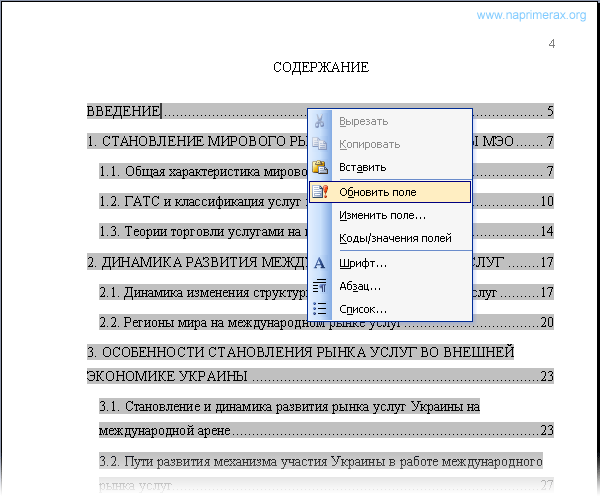Click the Paragraph formatting icon
Screen dimensions: 600x500
point(320,286)
